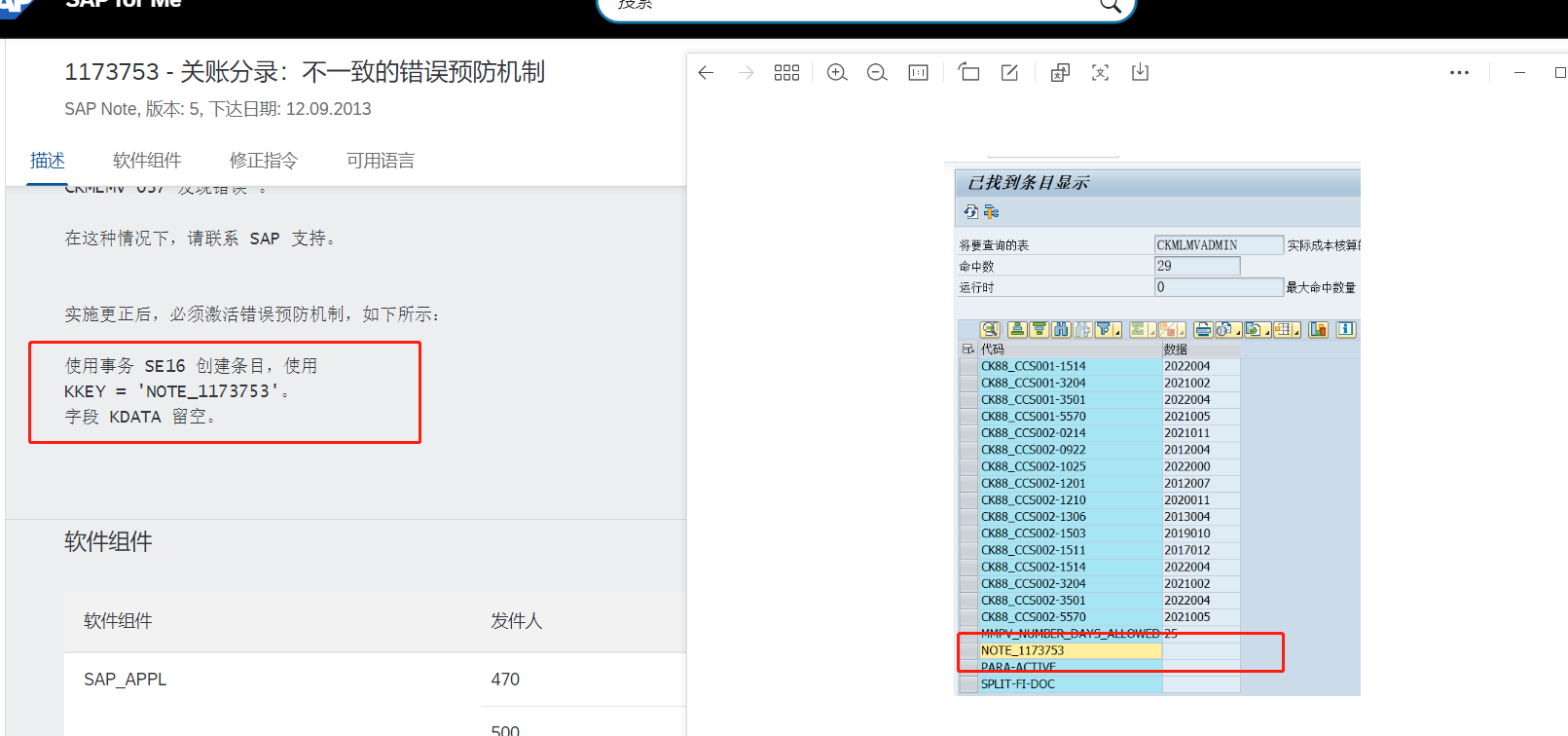This screenshot has width=1568, height=736.
Task: Go forward in the image viewer
Action: [x=747, y=73]
